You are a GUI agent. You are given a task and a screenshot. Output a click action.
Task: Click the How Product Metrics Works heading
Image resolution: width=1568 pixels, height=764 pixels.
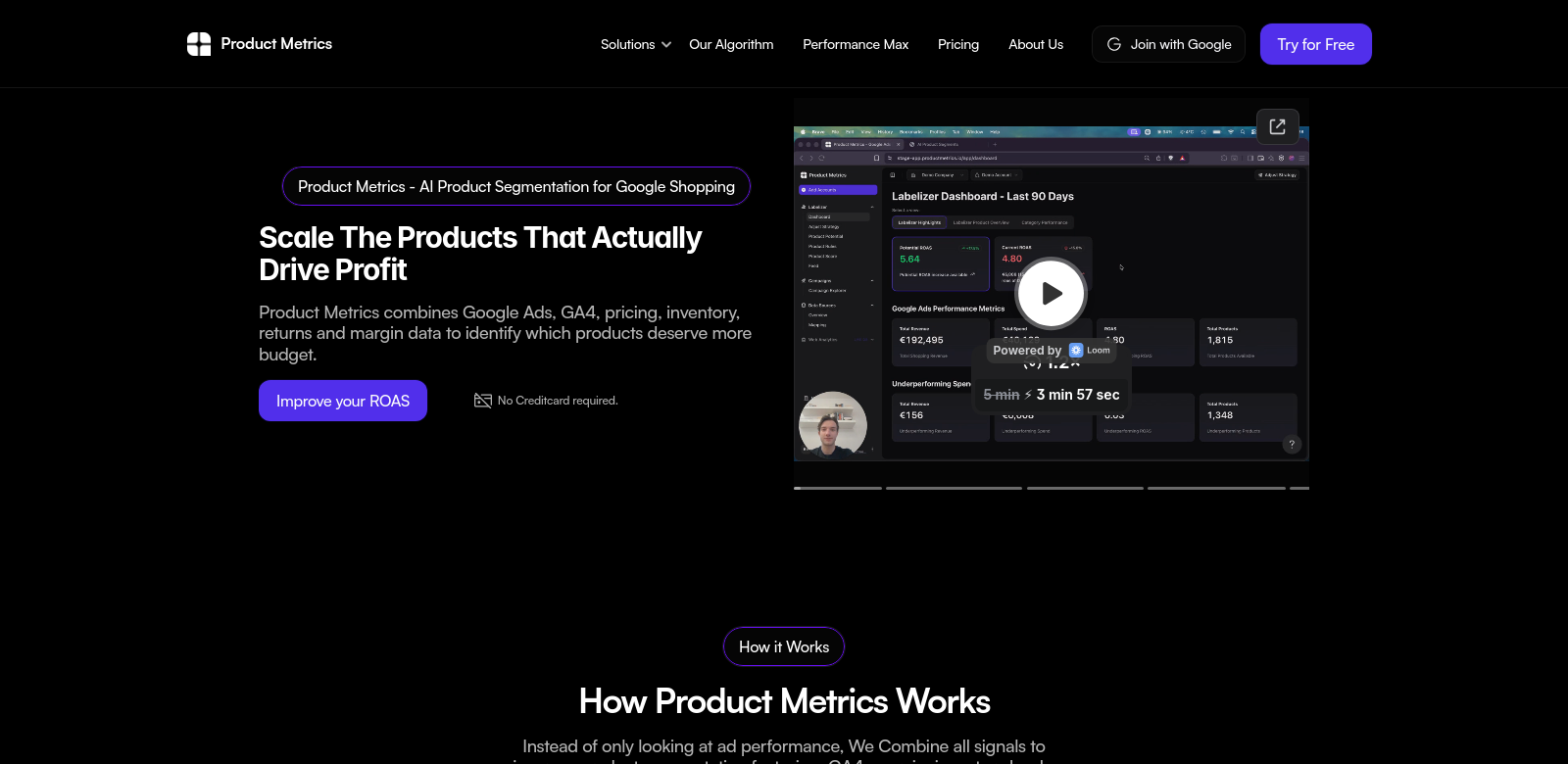tap(784, 701)
